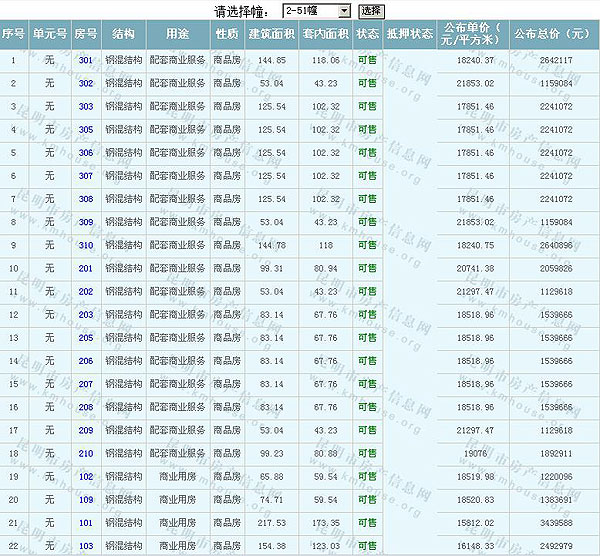Select room number 305
600x556 pixels.
pyautogui.click(x=86, y=130)
